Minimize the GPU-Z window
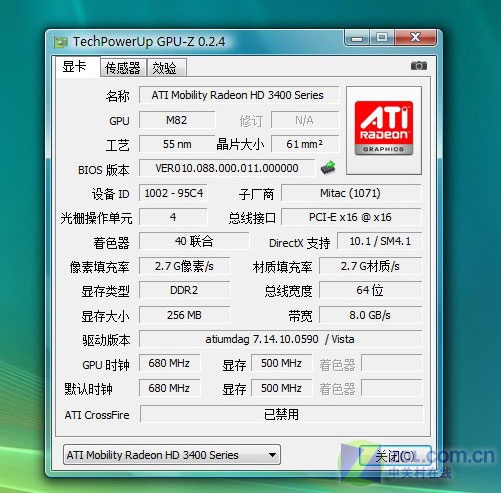 pyautogui.click(x=357, y=38)
